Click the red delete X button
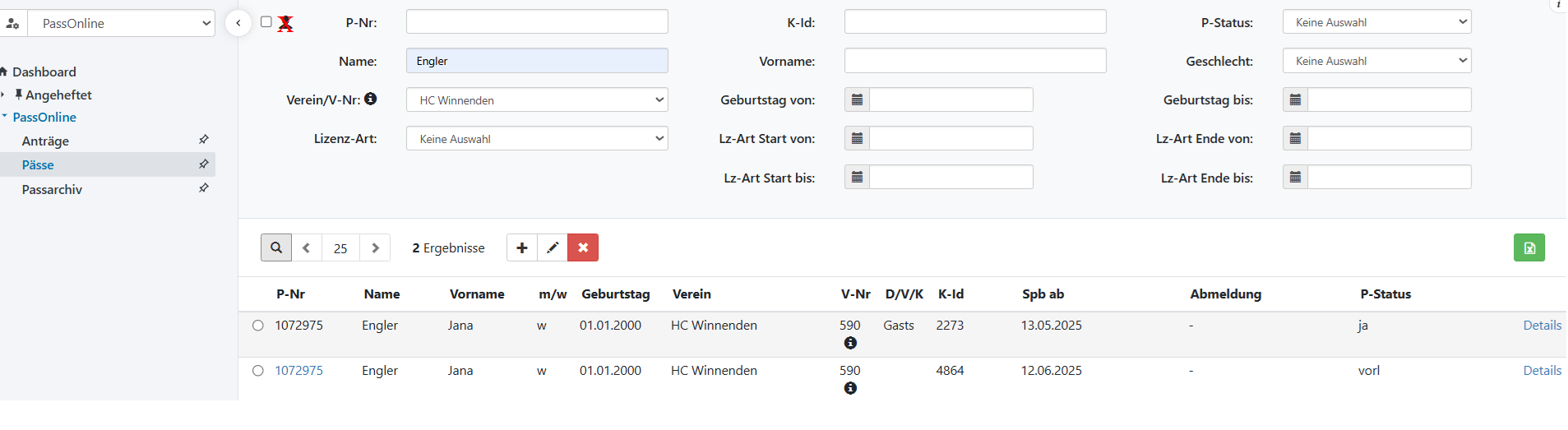The image size is (1568, 430). pyautogui.click(x=583, y=247)
